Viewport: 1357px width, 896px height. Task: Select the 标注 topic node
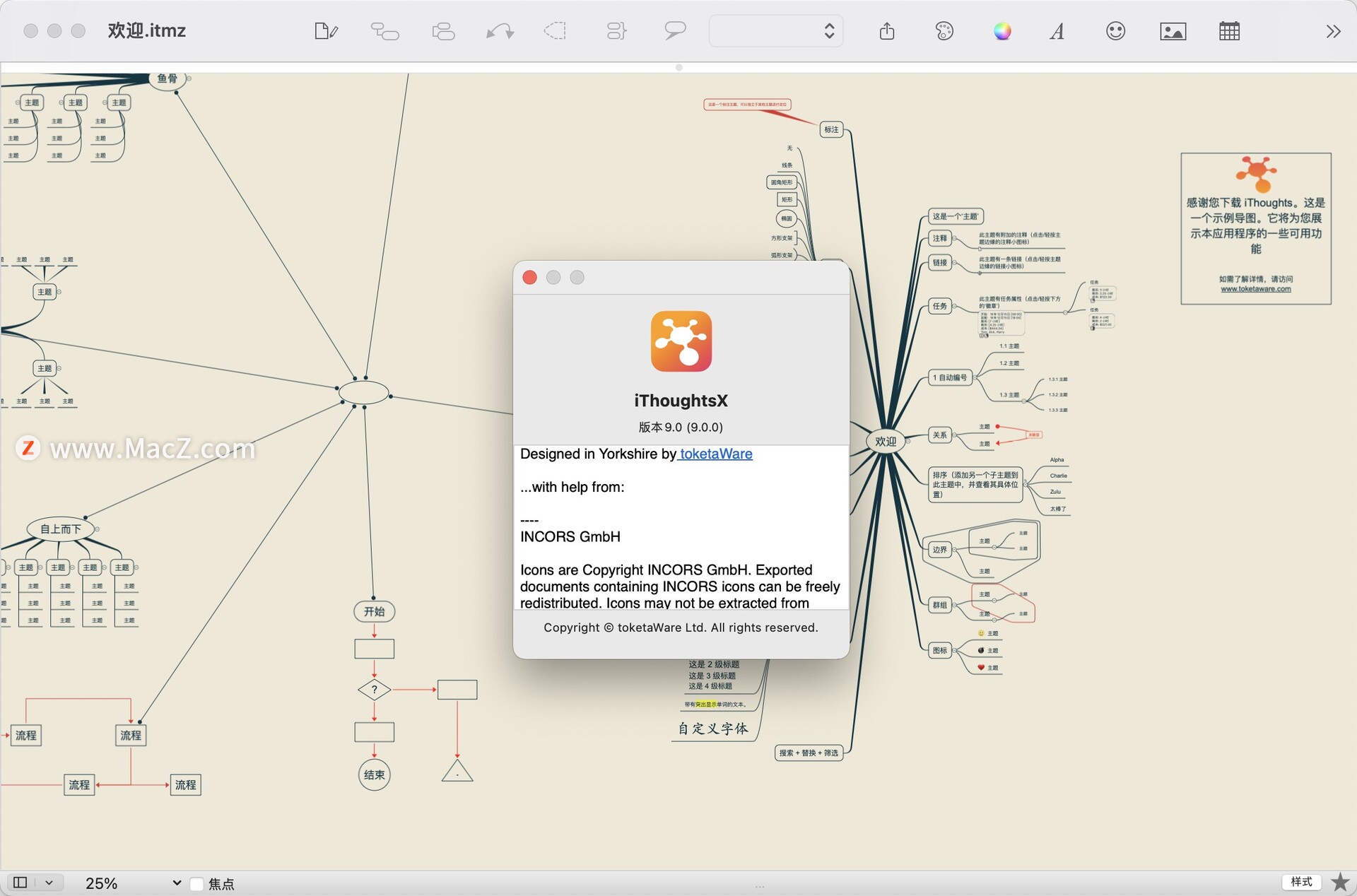pos(831,129)
